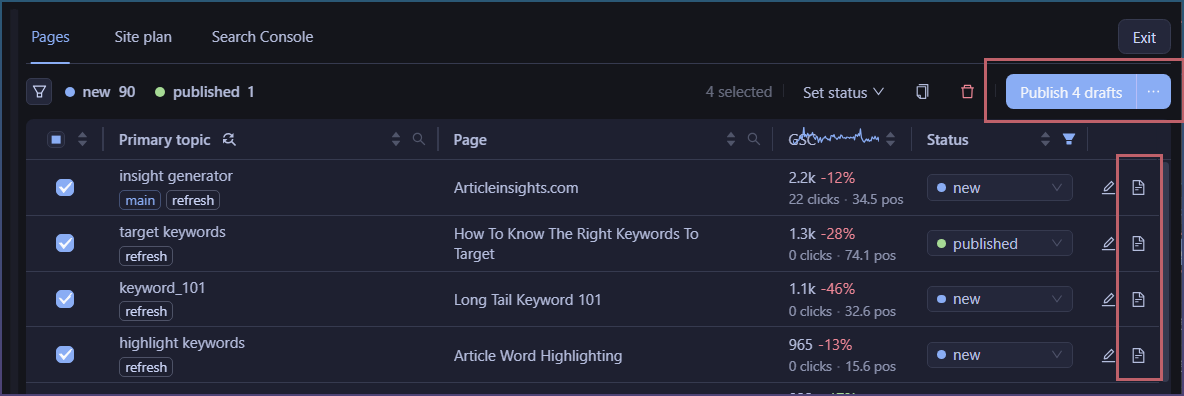Open status dropdown for Long Tail Keyword 101
The width and height of the screenshot is (1184, 396).
pos(1000,299)
